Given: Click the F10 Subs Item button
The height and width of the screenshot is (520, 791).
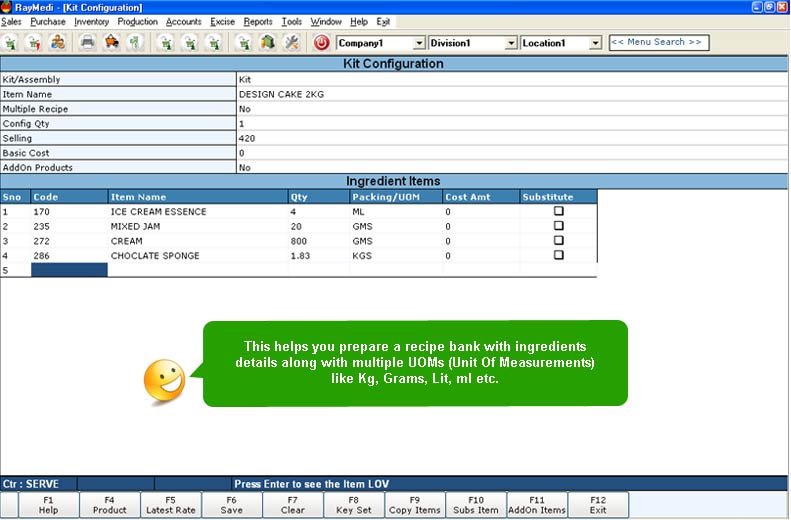Looking at the screenshot, I should tap(476, 505).
